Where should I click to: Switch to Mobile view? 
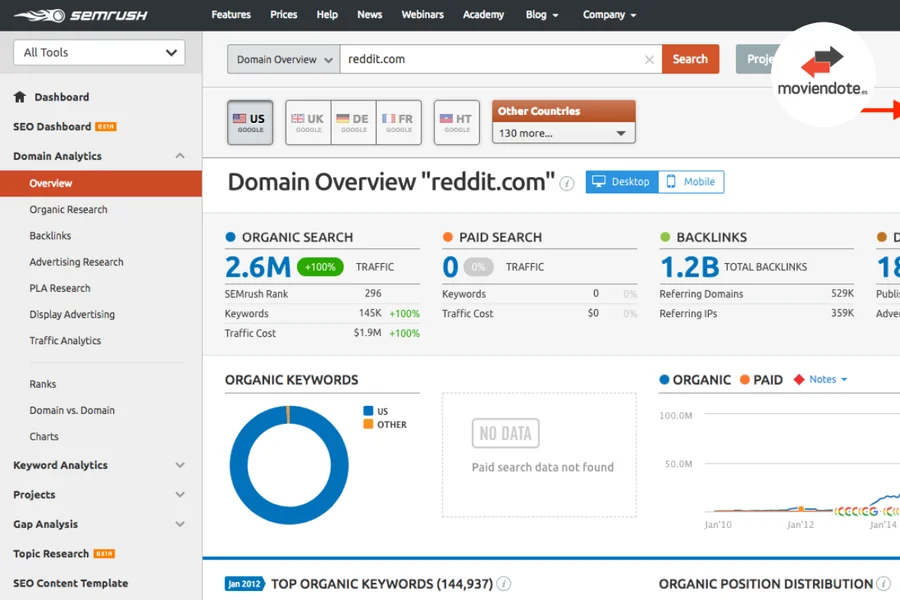(691, 182)
